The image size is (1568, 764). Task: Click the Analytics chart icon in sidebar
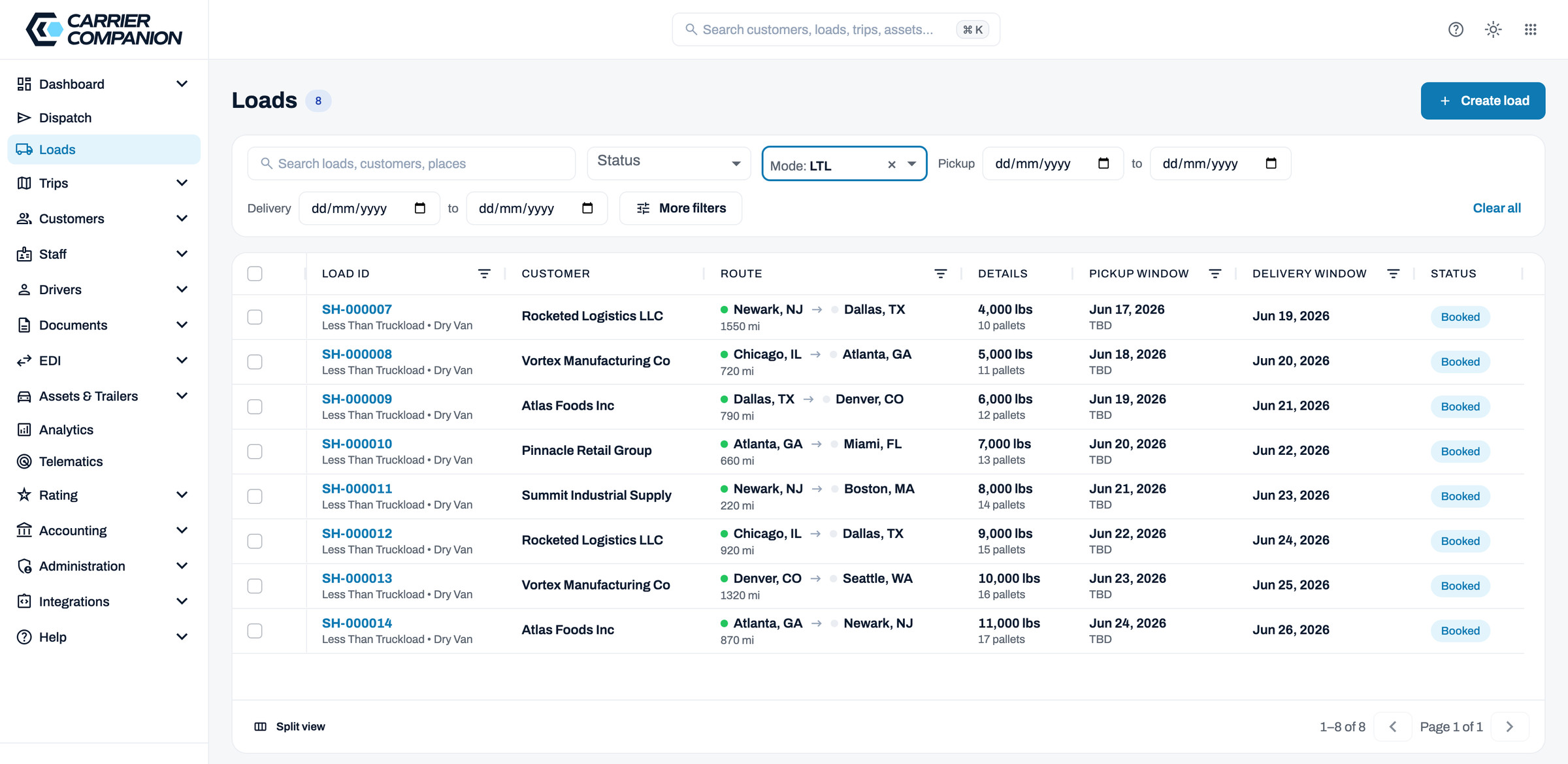(x=24, y=429)
